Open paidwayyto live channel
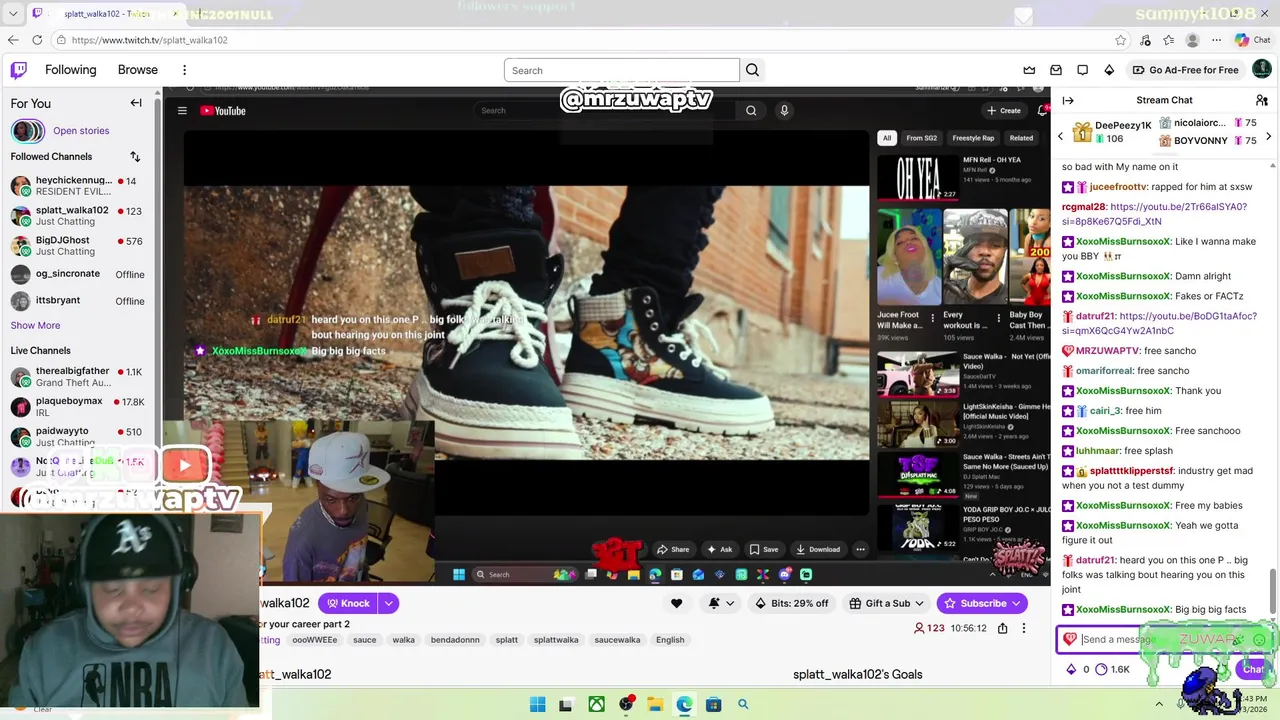 78,437
